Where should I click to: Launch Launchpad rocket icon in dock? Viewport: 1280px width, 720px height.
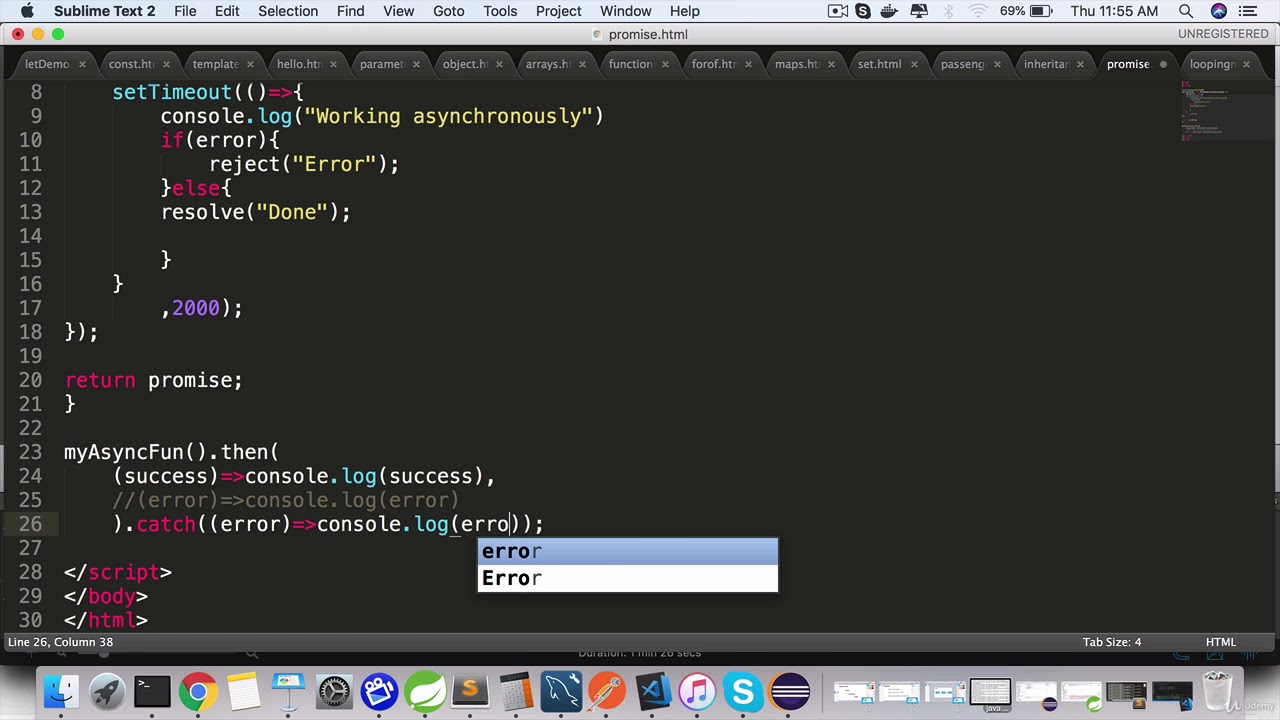[107, 691]
